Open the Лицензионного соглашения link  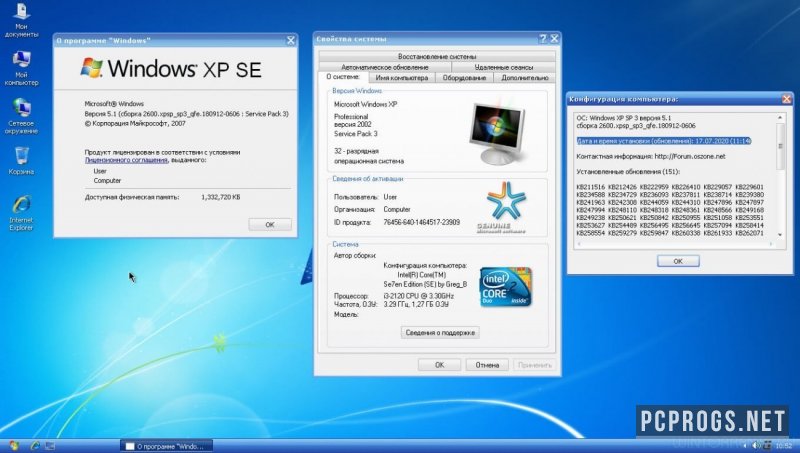tap(126, 160)
